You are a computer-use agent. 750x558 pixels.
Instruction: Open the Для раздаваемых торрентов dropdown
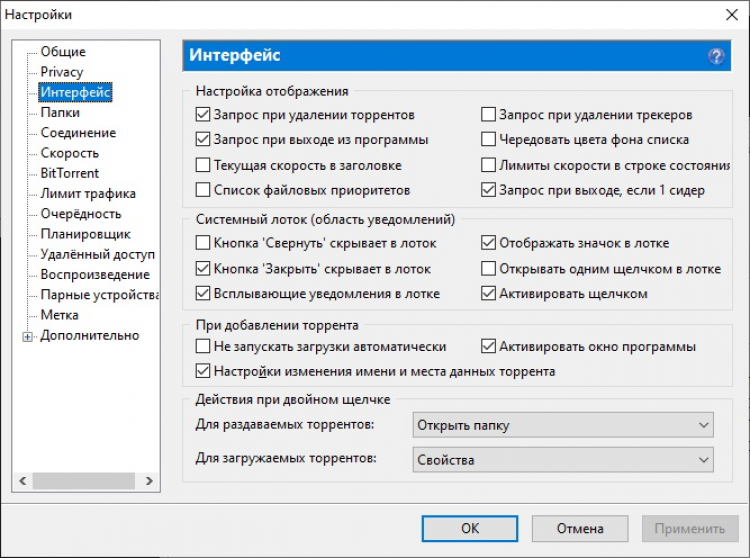click(x=563, y=426)
